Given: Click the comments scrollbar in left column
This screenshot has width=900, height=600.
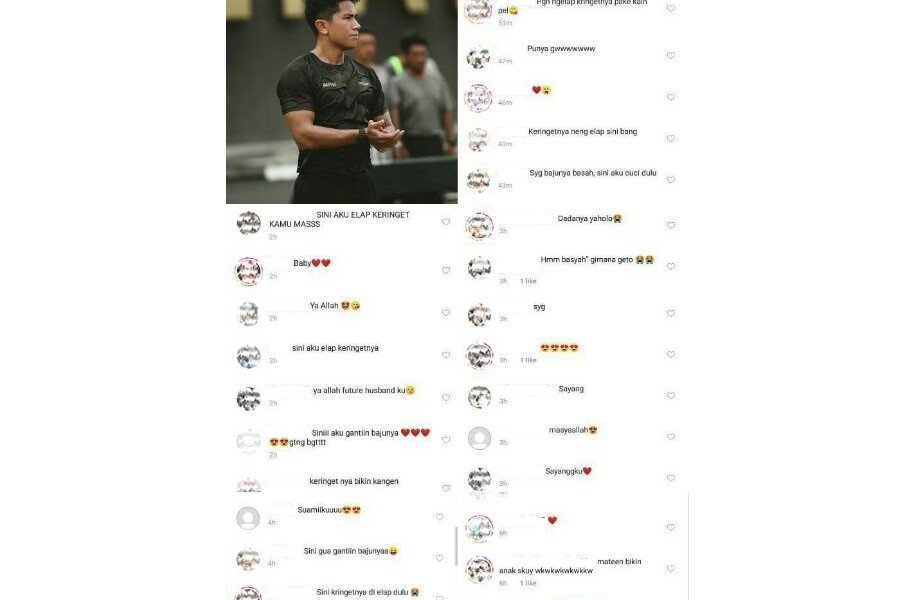Looking at the screenshot, I should tap(456, 546).
